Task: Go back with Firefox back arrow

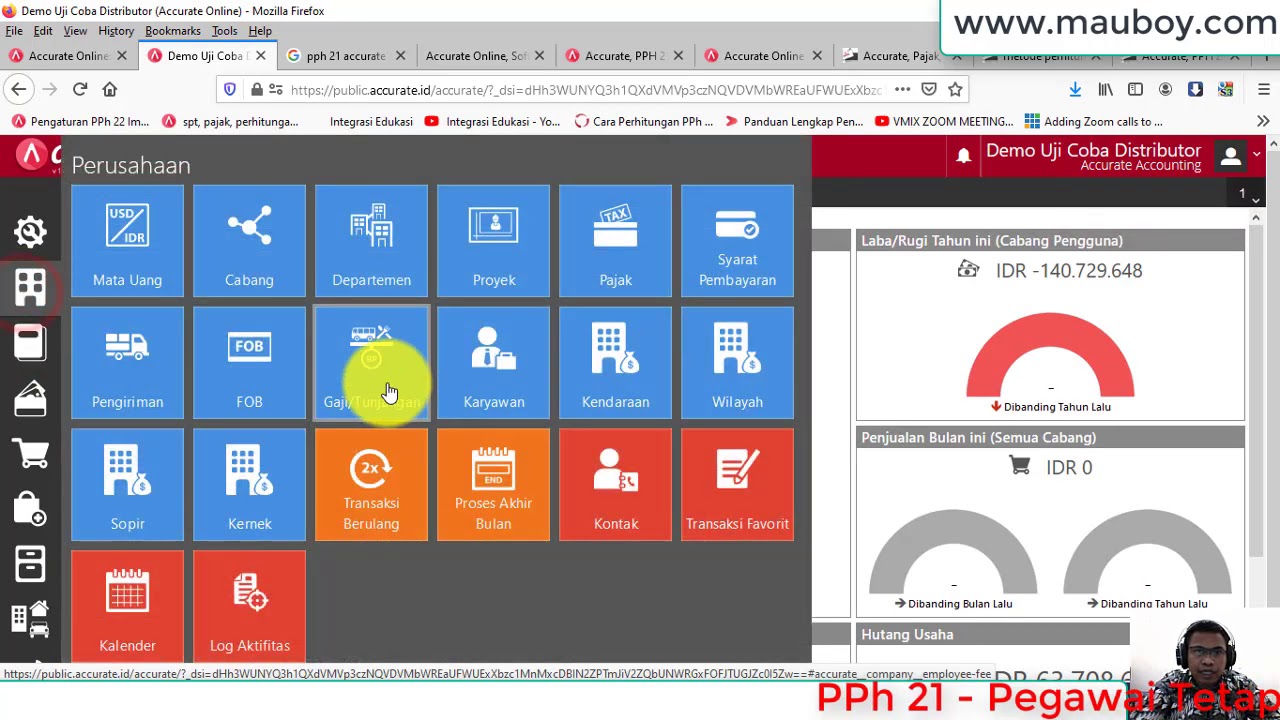Action: tap(19, 89)
